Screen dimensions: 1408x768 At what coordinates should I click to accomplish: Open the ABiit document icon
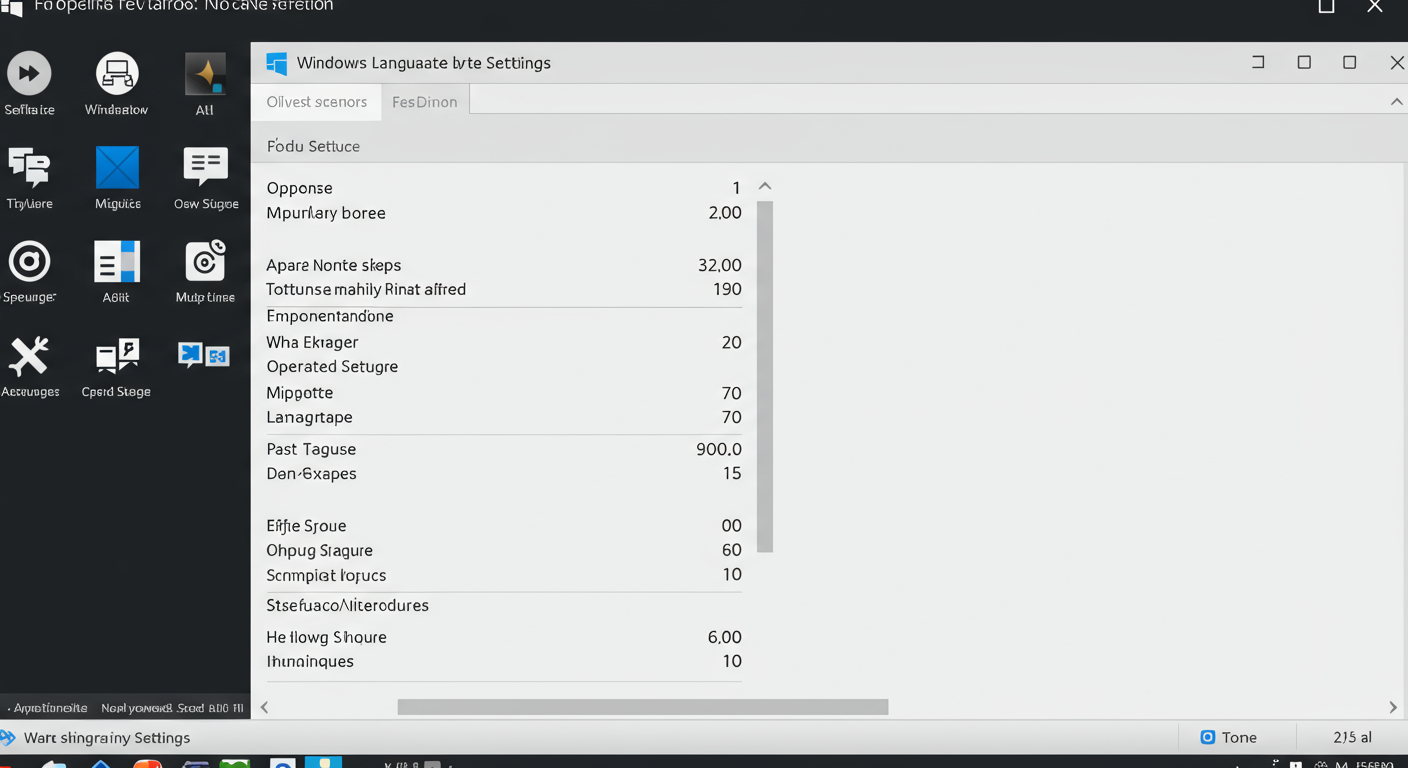(117, 262)
